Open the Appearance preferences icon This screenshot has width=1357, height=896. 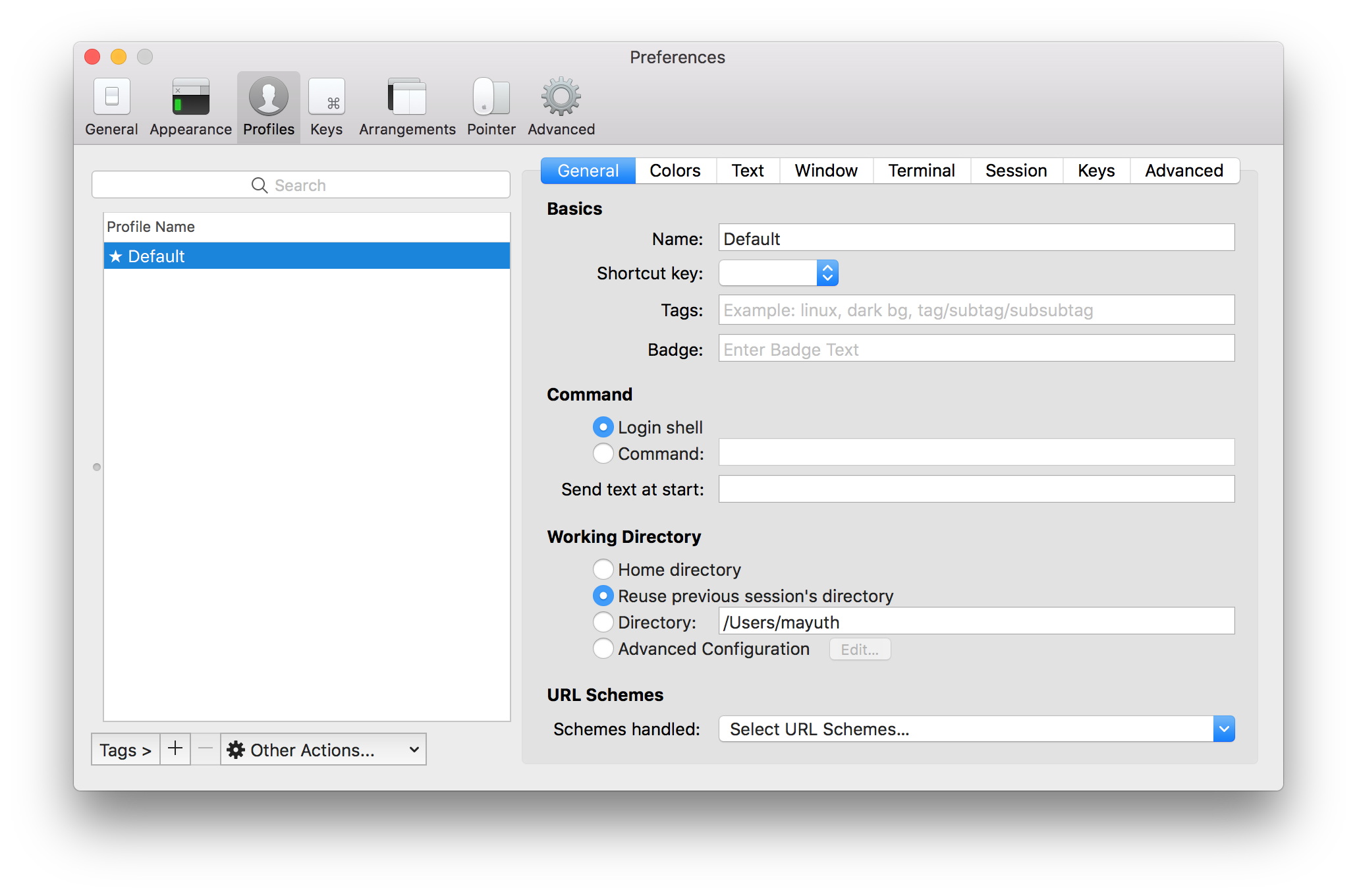(x=190, y=98)
